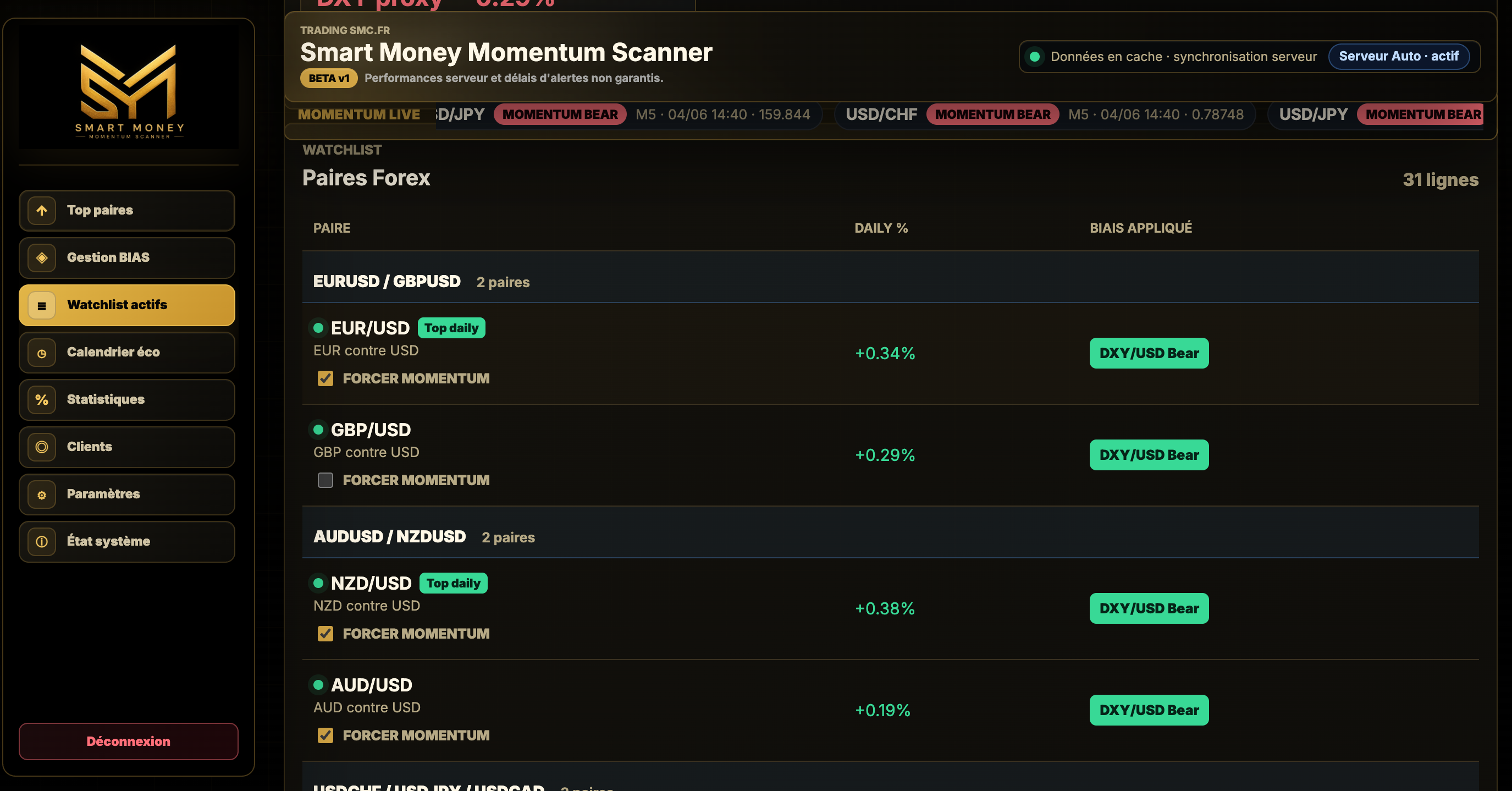Viewport: 1512px width, 791px height.
Task: Click the BIAIS APPLIQUÉ column header
Action: (x=1141, y=228)
